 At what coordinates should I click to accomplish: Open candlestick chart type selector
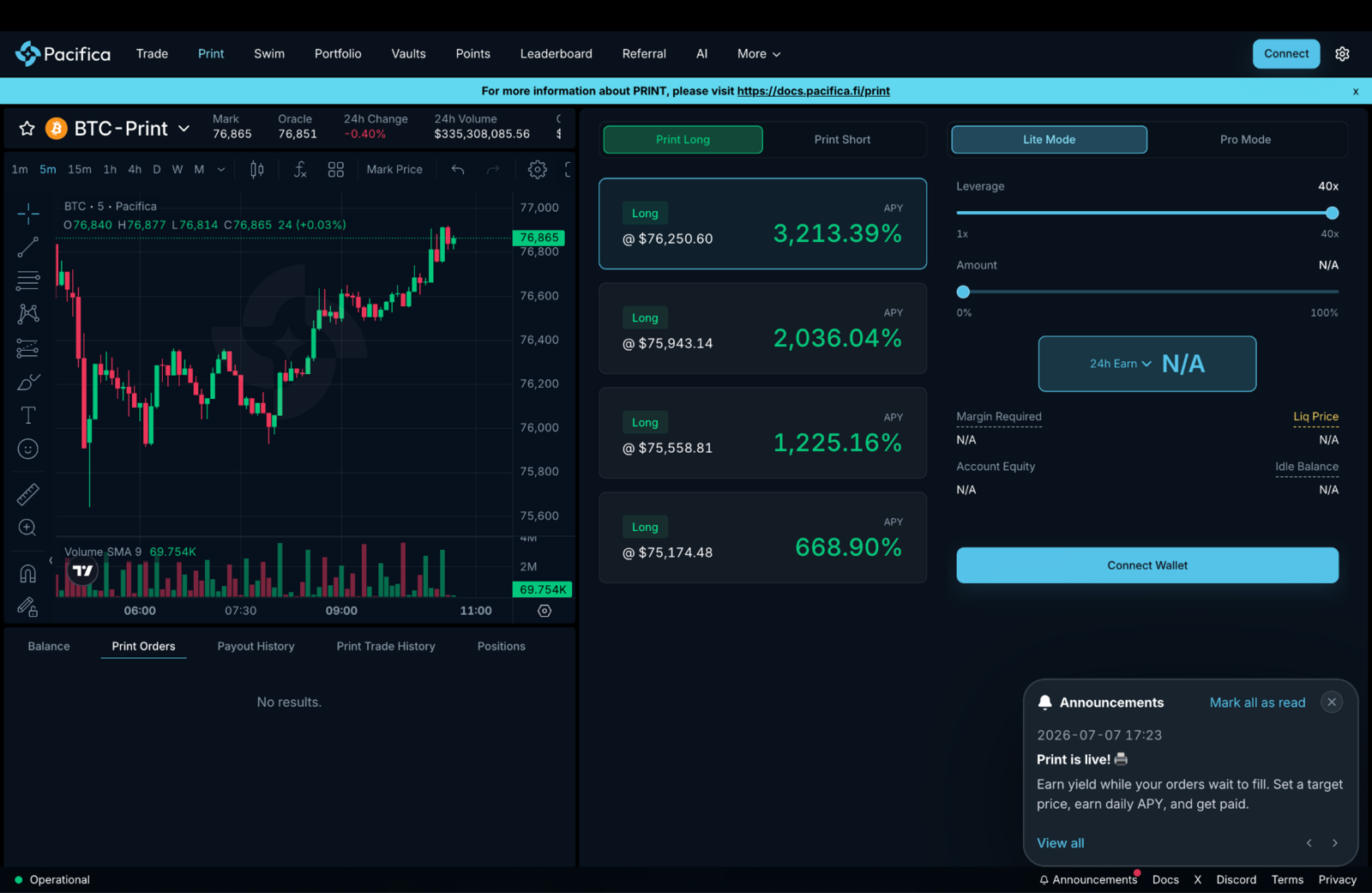pyautogui.click(x=256, y=170)
